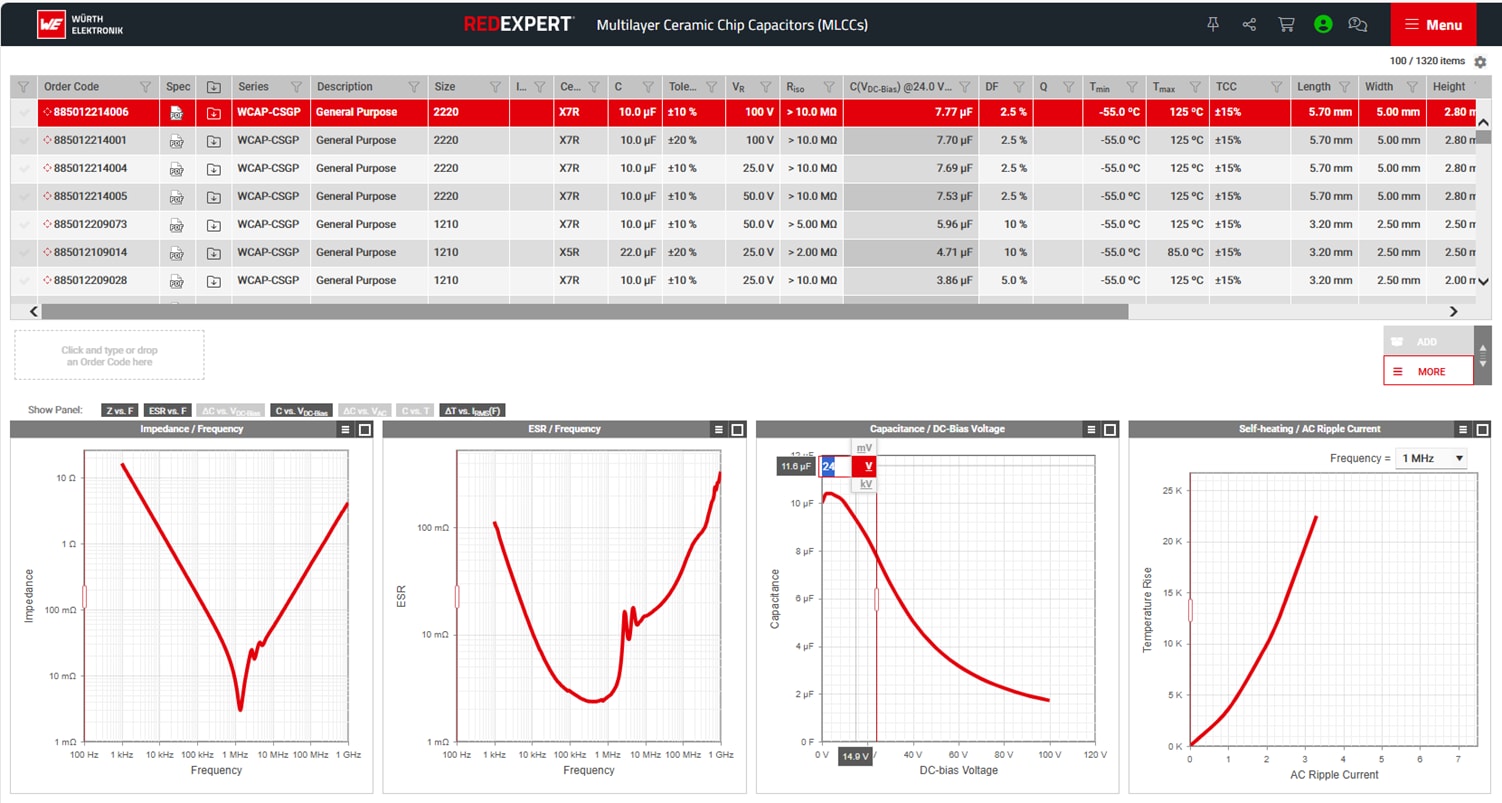
Task: Open Capacitance / DC-Bias Voltage panel menu
Action: point(1091,430)
